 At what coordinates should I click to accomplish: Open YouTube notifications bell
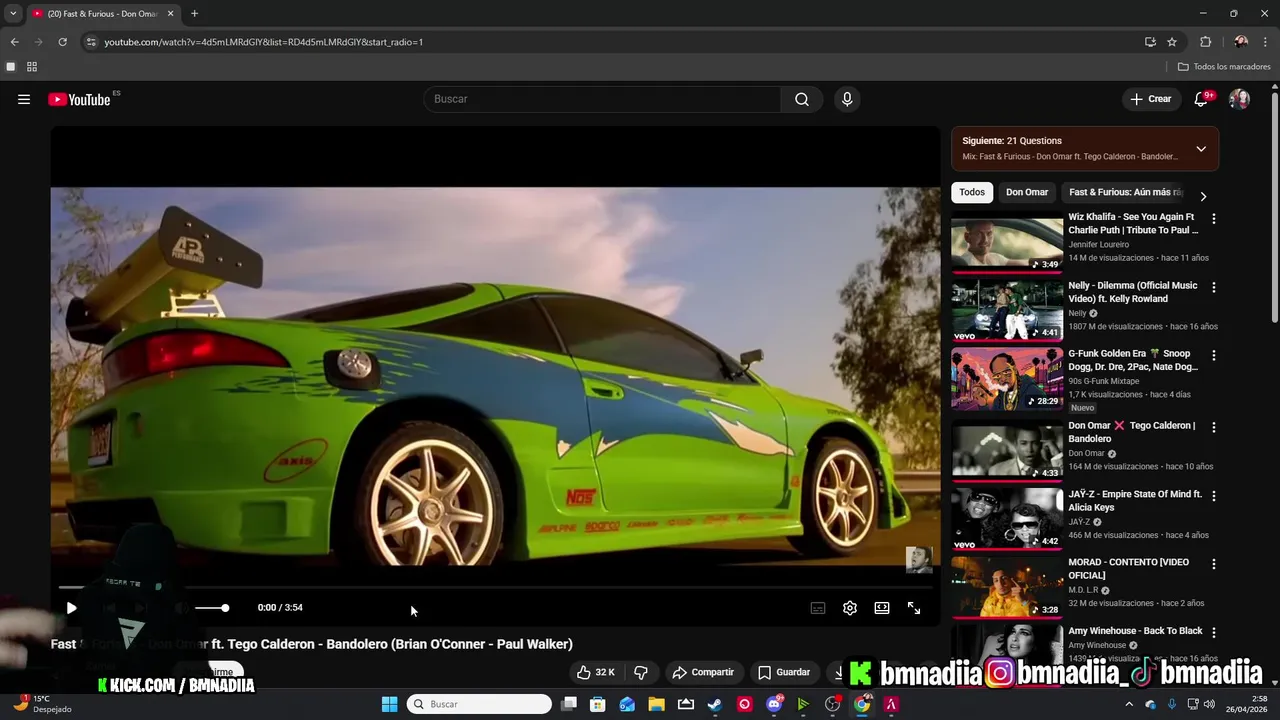(1202, 99)
